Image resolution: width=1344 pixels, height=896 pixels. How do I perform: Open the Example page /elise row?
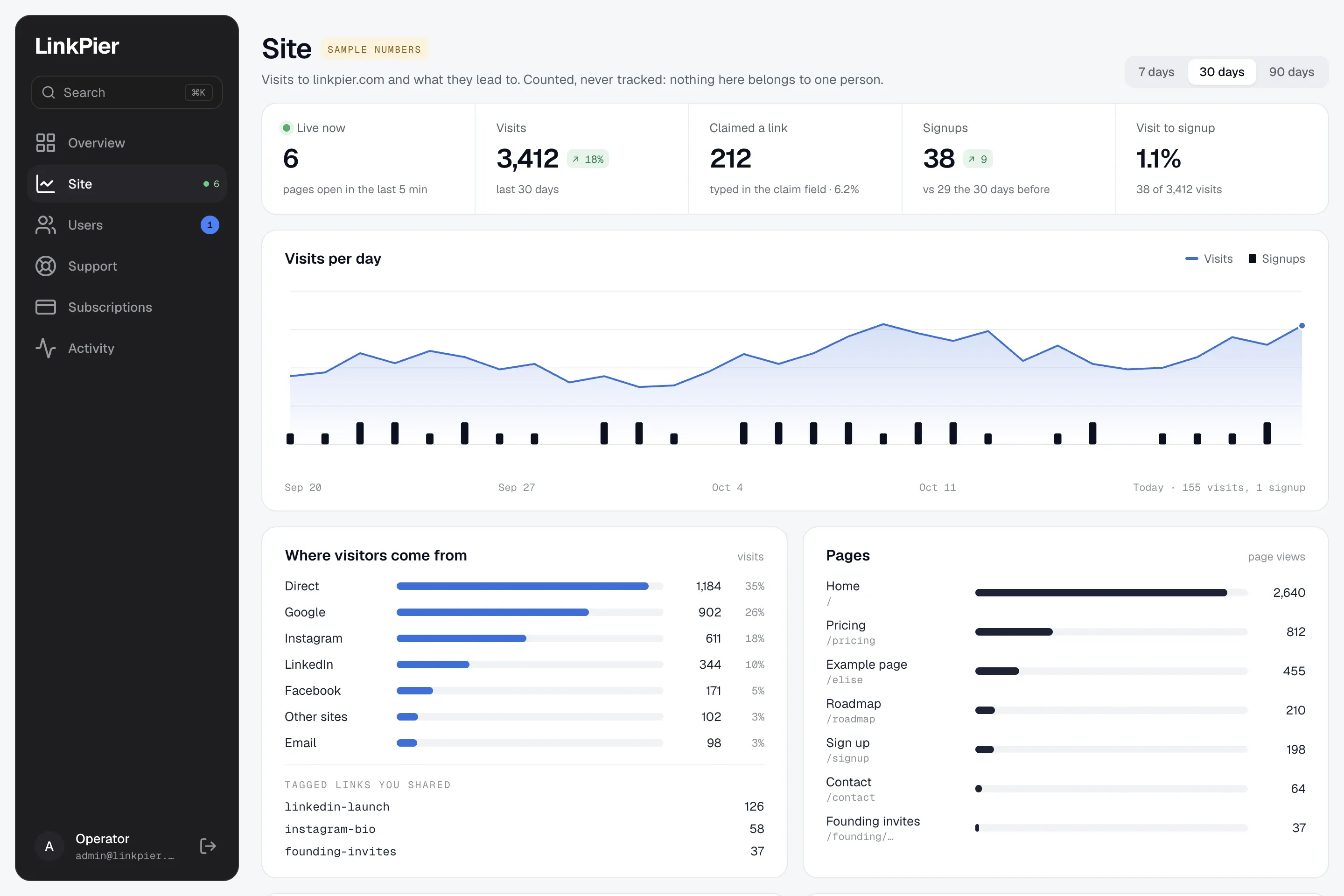pyautogui.click(x=1065, y=672)
